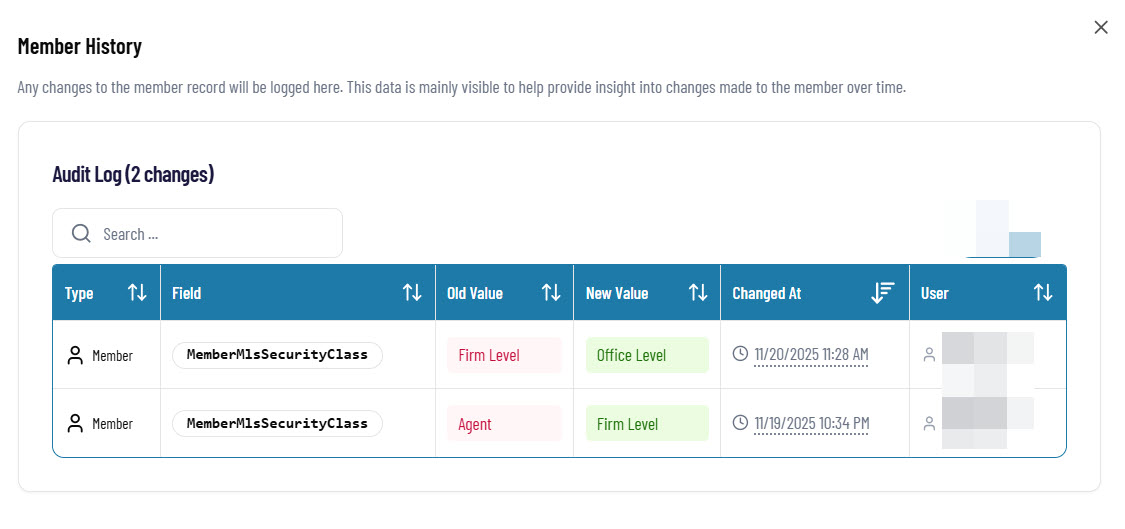
Task: Toggle Changed At descending sort icon
Action: click(x=882, y=293)
